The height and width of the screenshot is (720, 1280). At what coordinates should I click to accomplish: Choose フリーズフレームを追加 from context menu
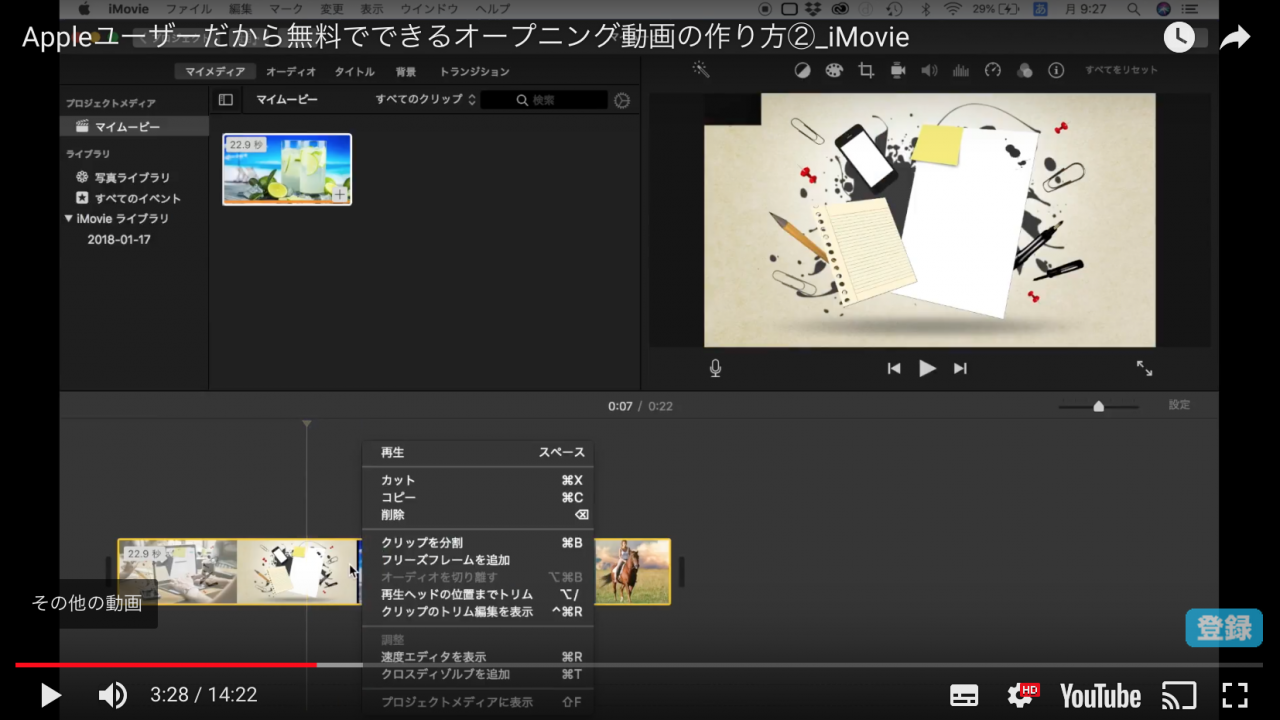(x=478, y=560)
